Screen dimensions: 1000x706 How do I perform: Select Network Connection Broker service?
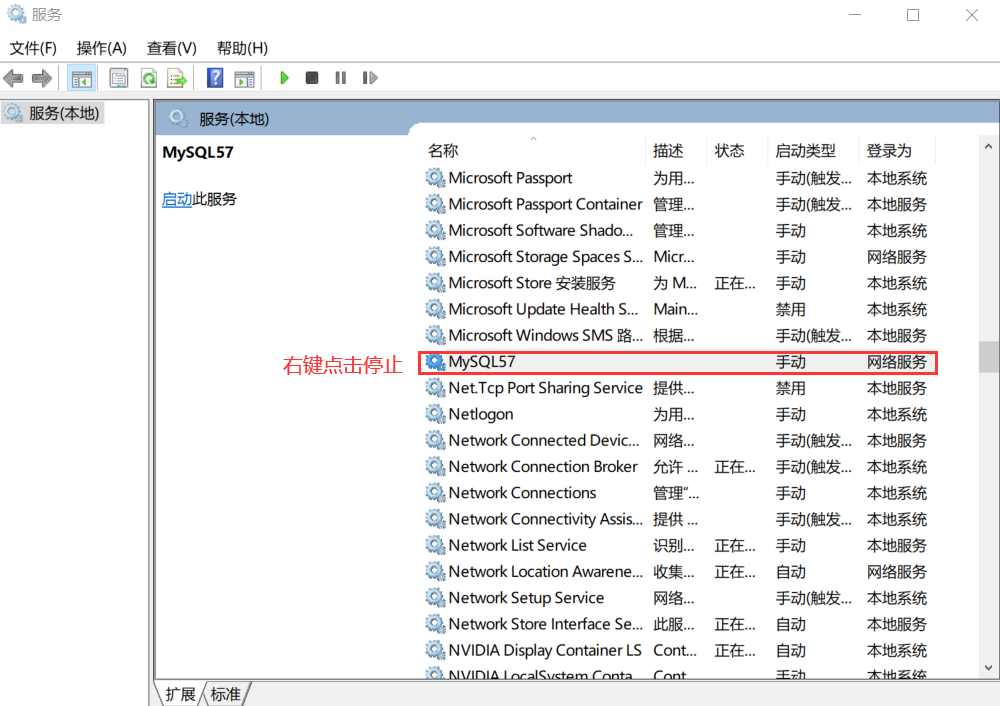pos(678,467)
